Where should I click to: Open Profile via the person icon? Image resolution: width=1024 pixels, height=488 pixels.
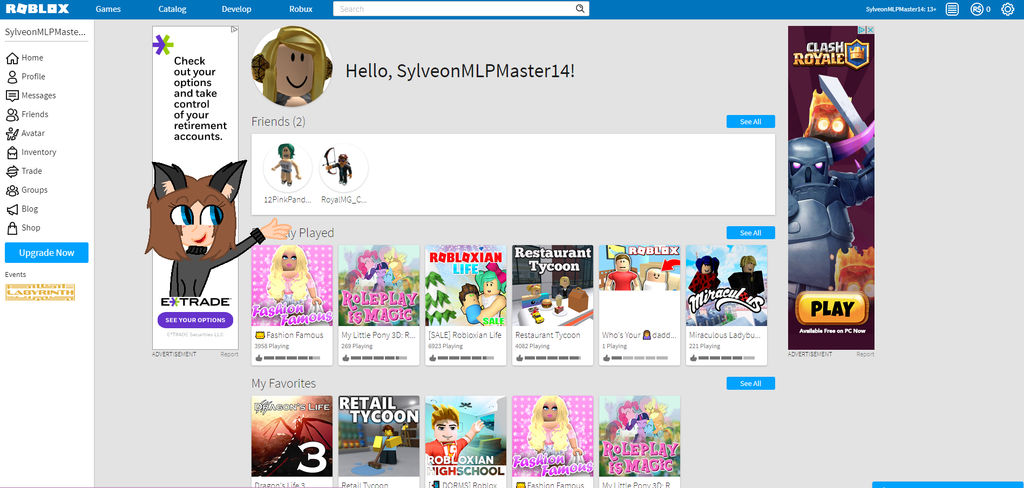pyautogui.click(x=12, y=77)
